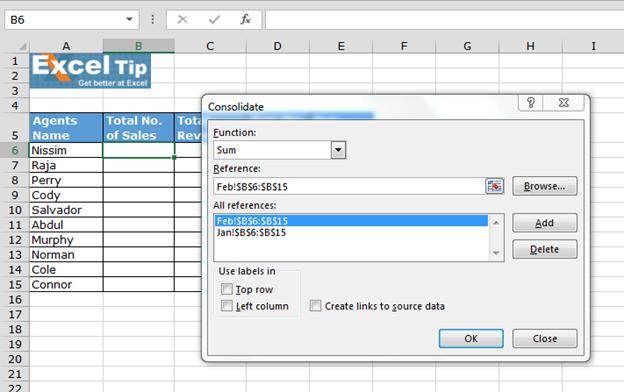The height and width of the screenshot is (392, 624).
Task: Click the Excel Tip logo image
Action: pyautogui.click(x=90, y=71)
